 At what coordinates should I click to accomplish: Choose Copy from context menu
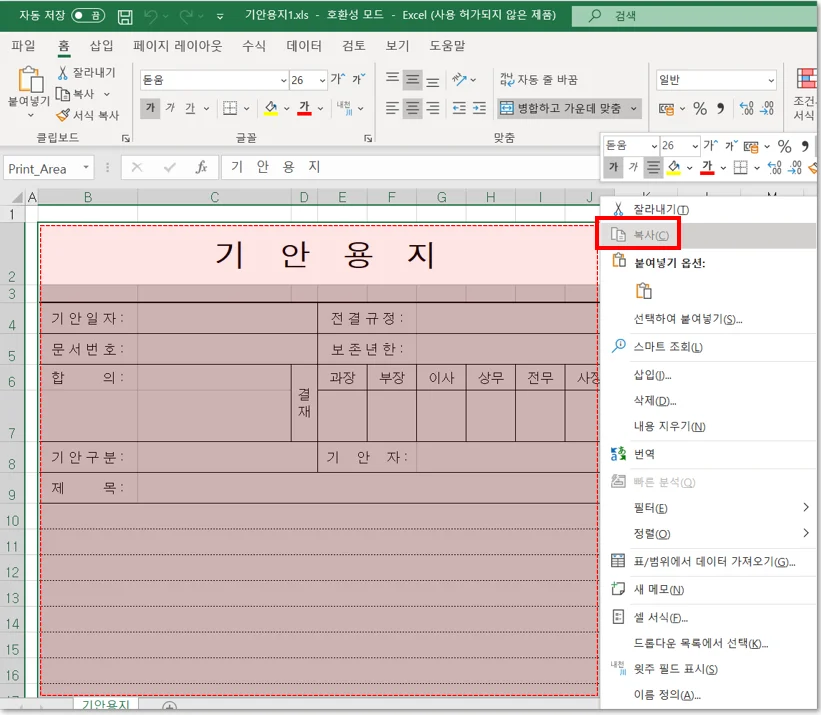pos(650,235)
